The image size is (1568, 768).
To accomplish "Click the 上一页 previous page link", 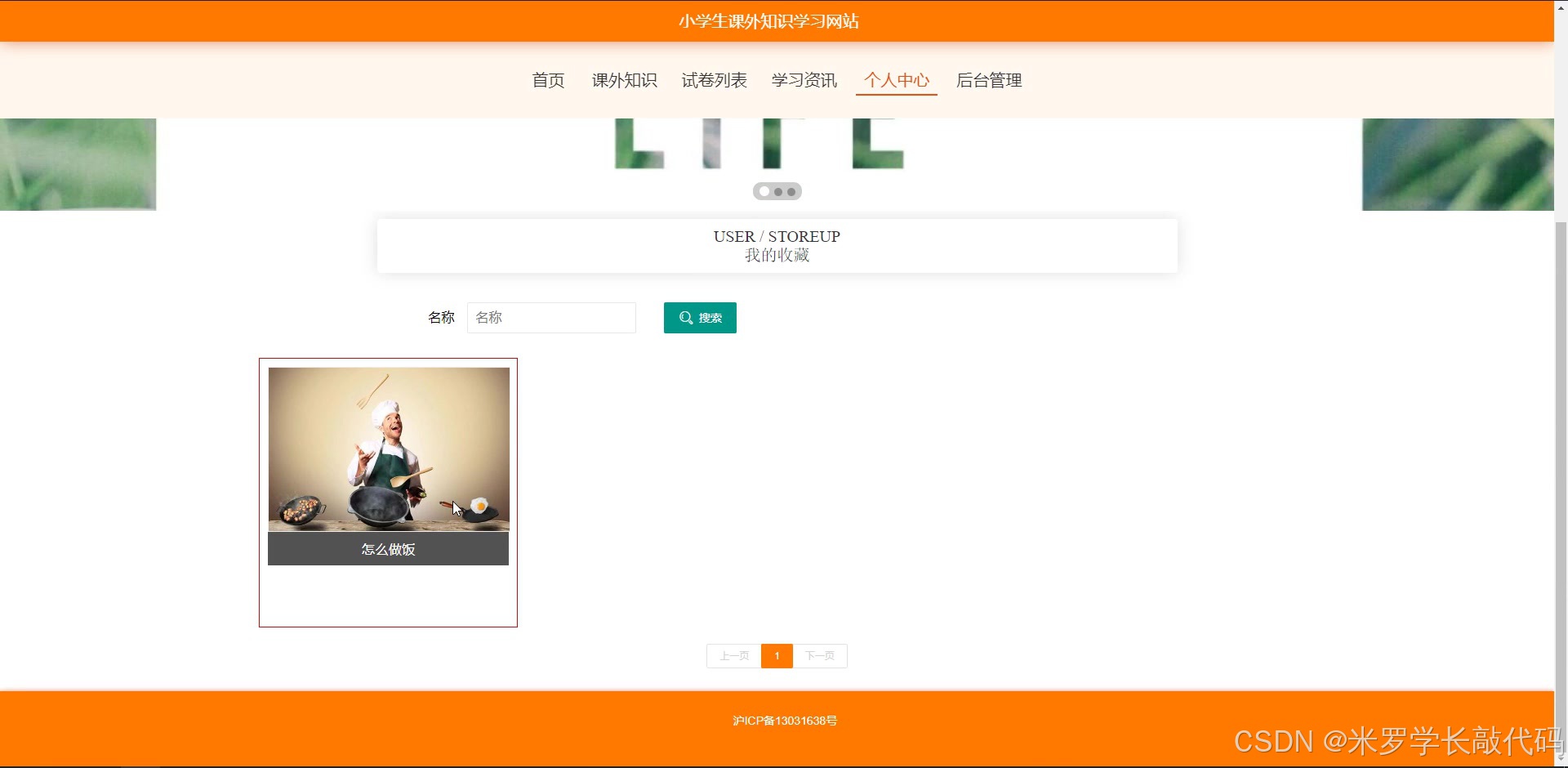I will 733,655.
